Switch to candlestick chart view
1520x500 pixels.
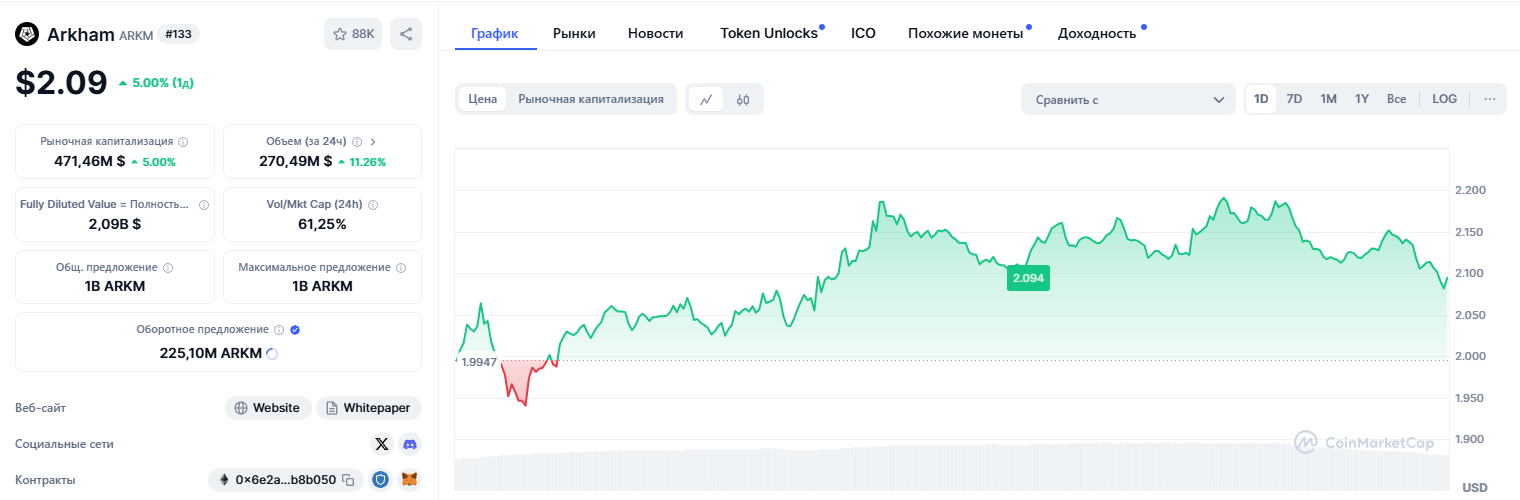click(x=742, y=99)
